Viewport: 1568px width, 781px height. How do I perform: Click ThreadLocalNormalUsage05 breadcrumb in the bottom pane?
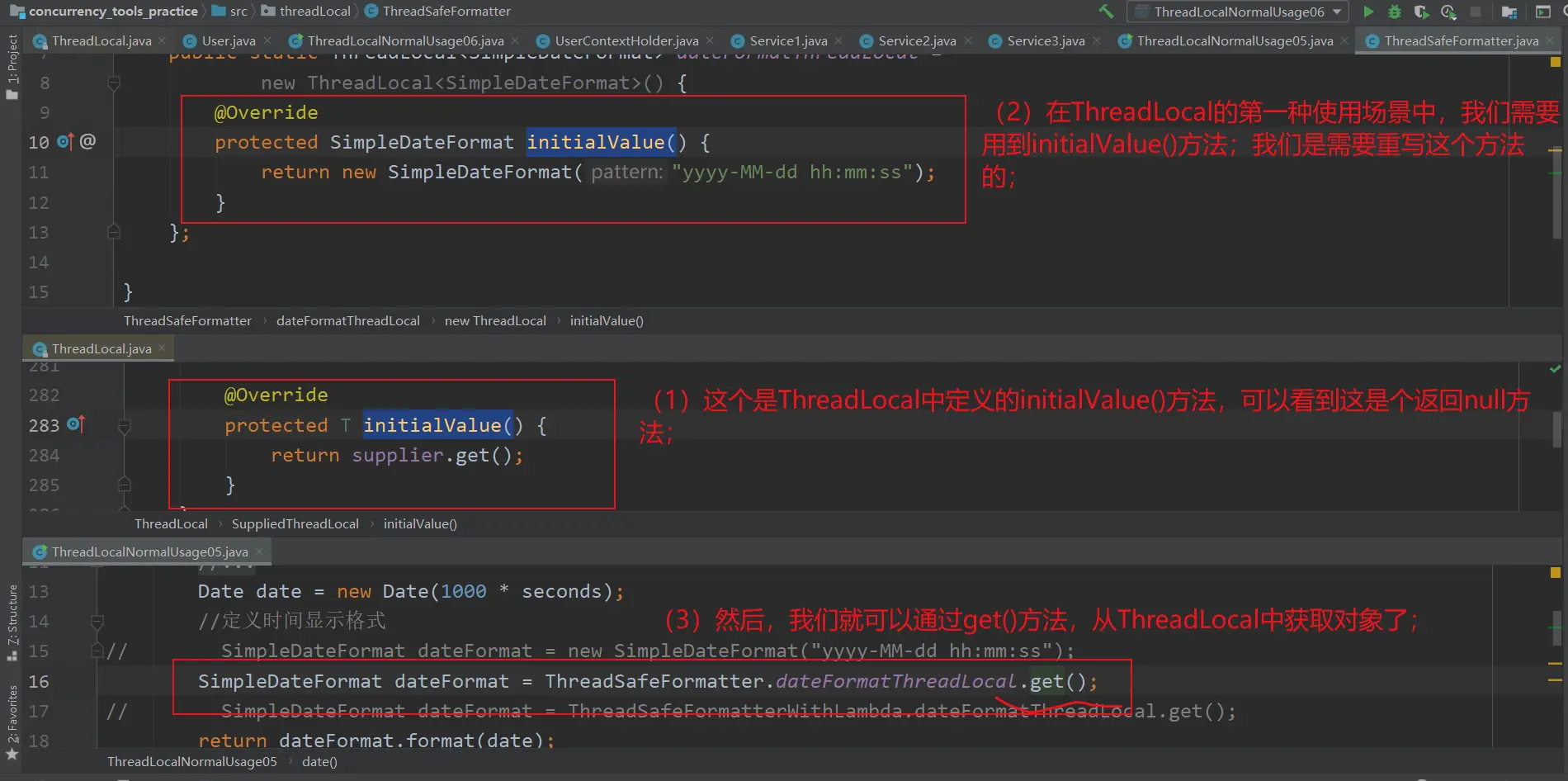coord(191,761)
